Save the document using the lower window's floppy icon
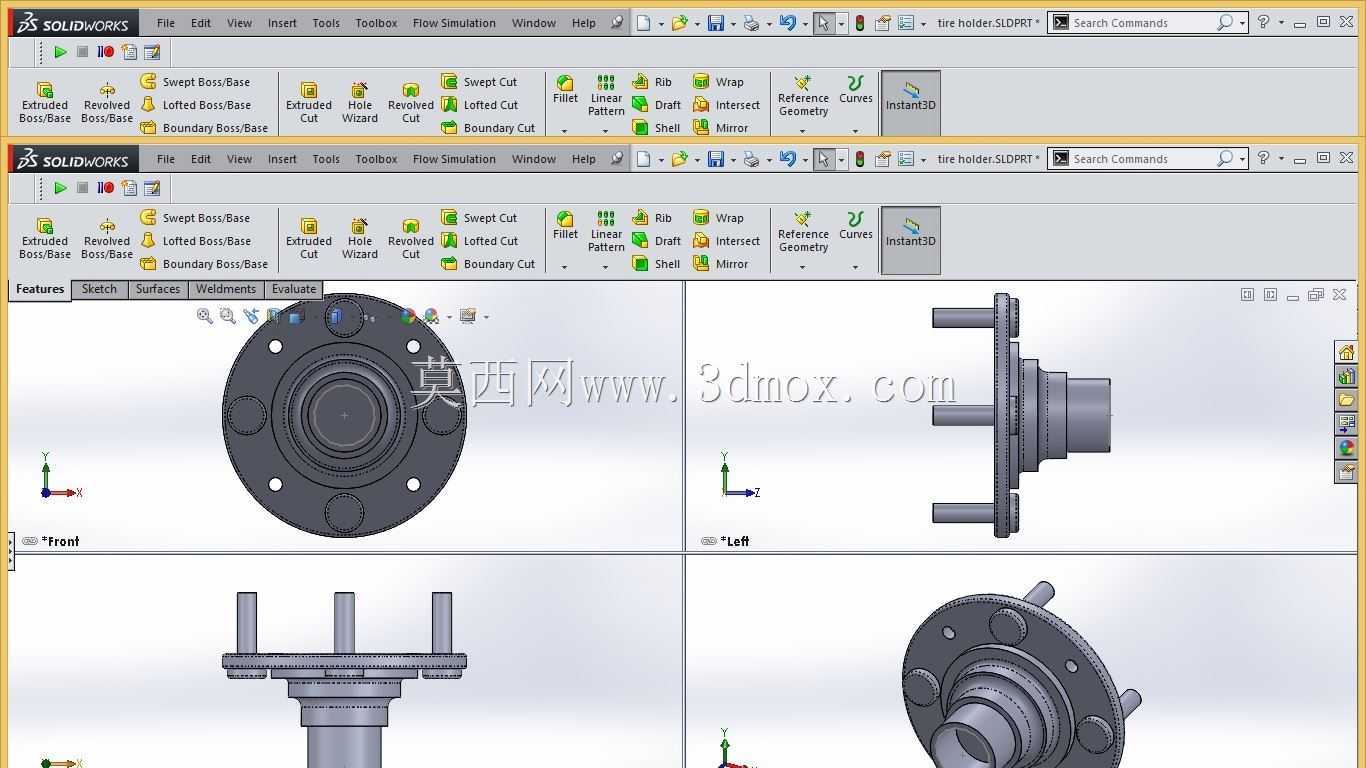1366x768 pixels. coord(715,159)
